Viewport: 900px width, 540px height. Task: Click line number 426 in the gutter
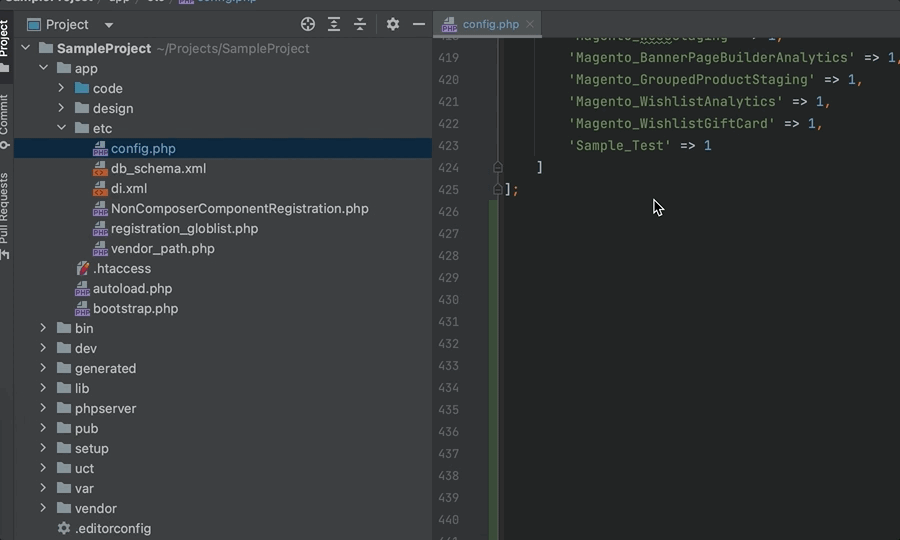click(448, 212)
